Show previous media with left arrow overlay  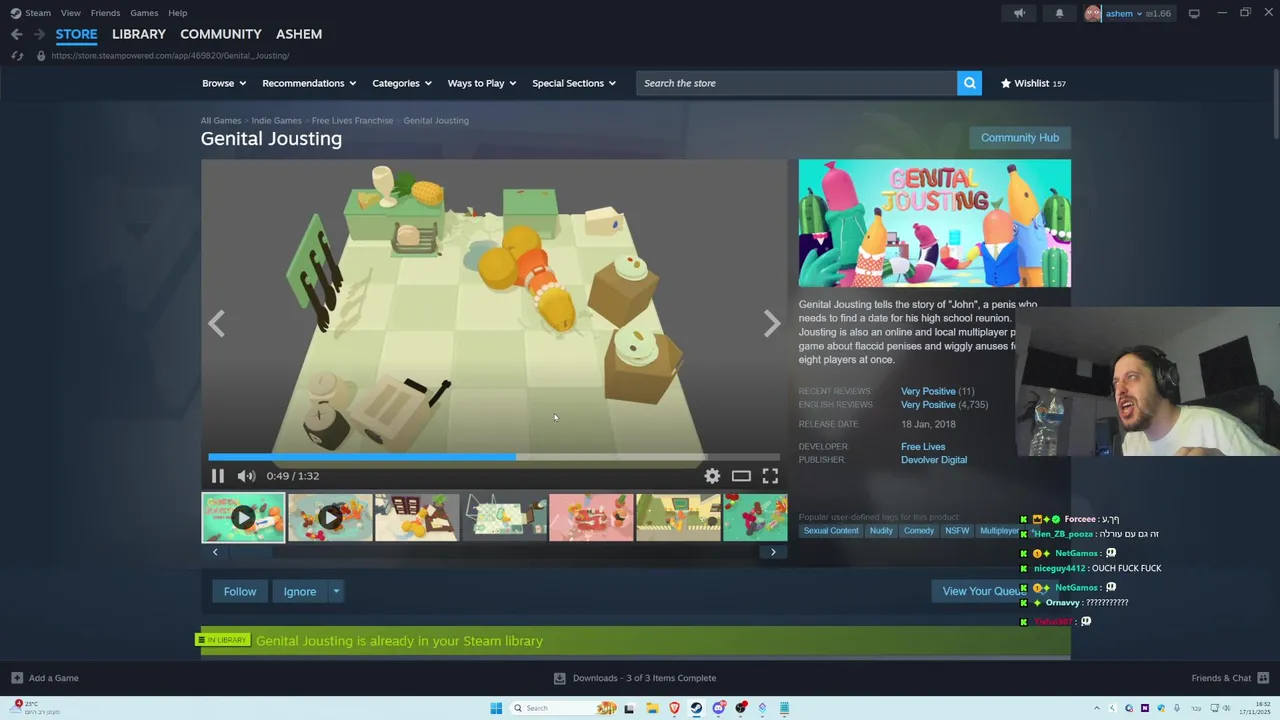[216, 323]
